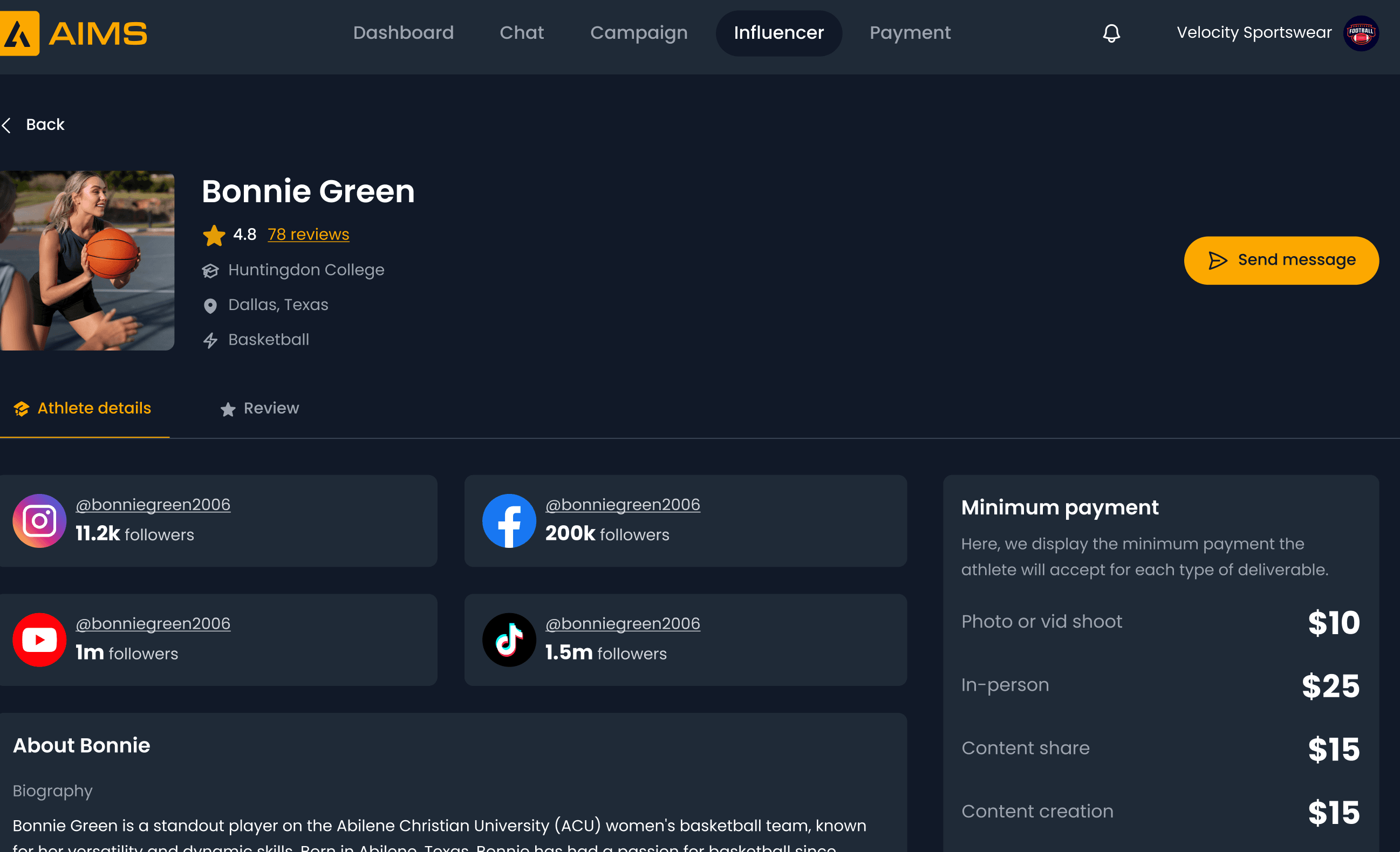1400x852 pixels.
Task: Select the Athlete details tab
Action: (x=83, y=408)
